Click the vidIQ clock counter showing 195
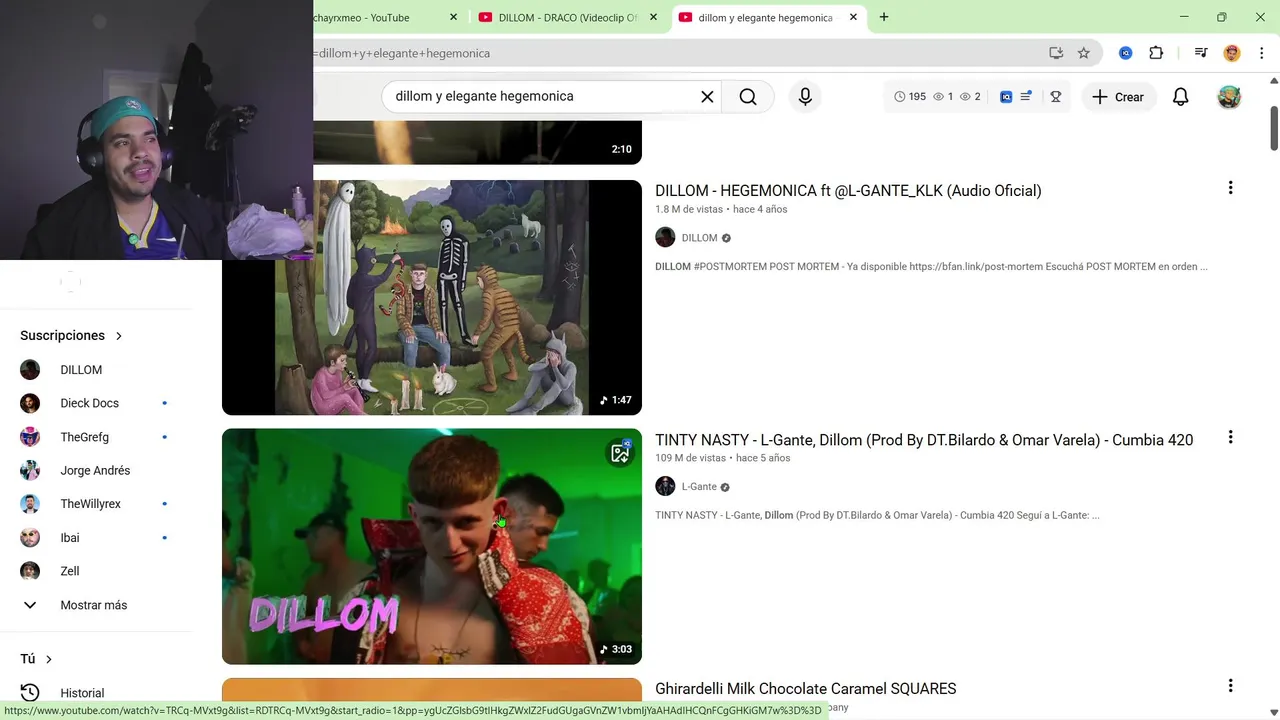Image resolution: width=1280 pixels, height=720 pixels. click(910, 96)
